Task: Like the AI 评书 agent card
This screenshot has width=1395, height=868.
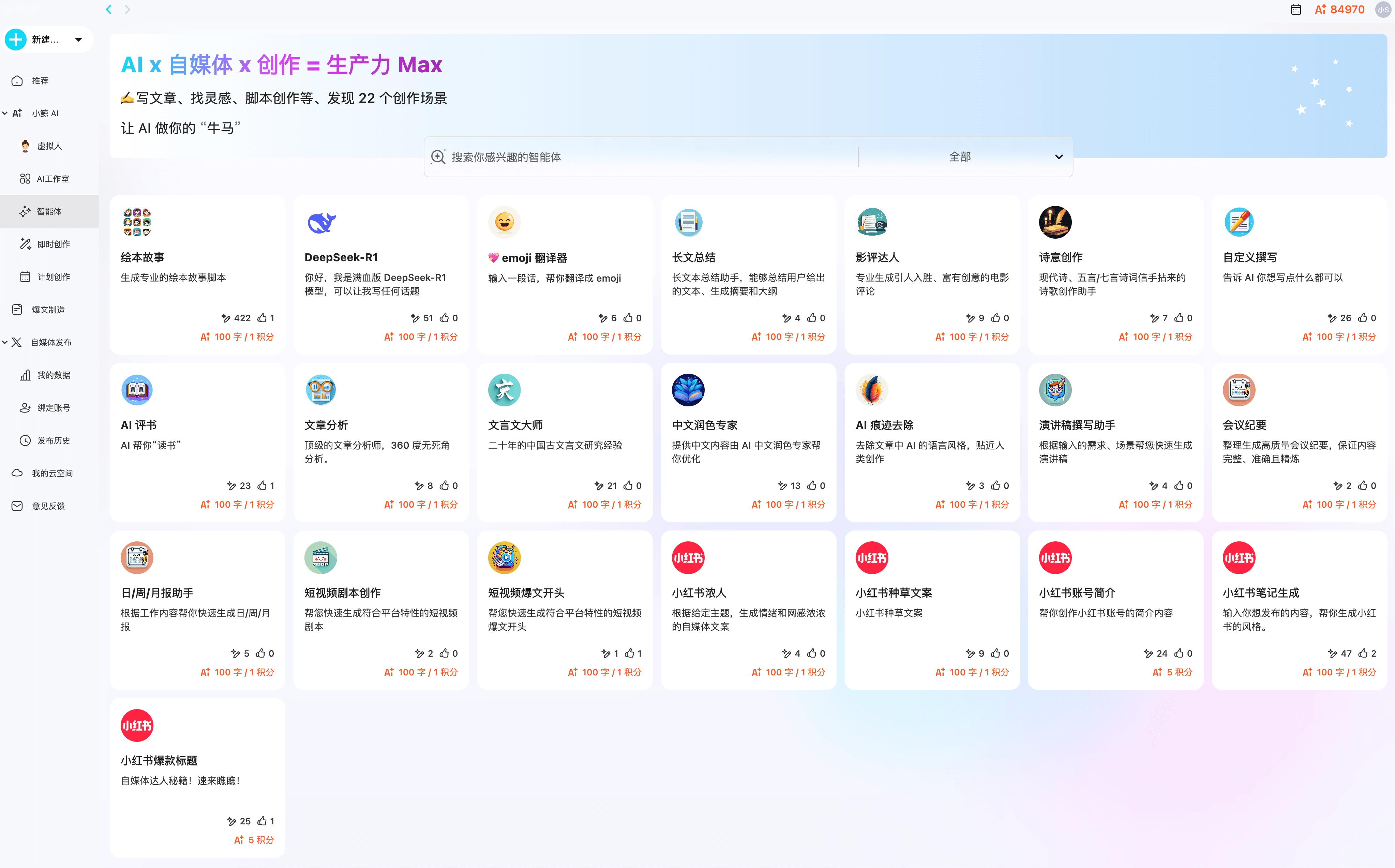Action: [x=262, y=486]
